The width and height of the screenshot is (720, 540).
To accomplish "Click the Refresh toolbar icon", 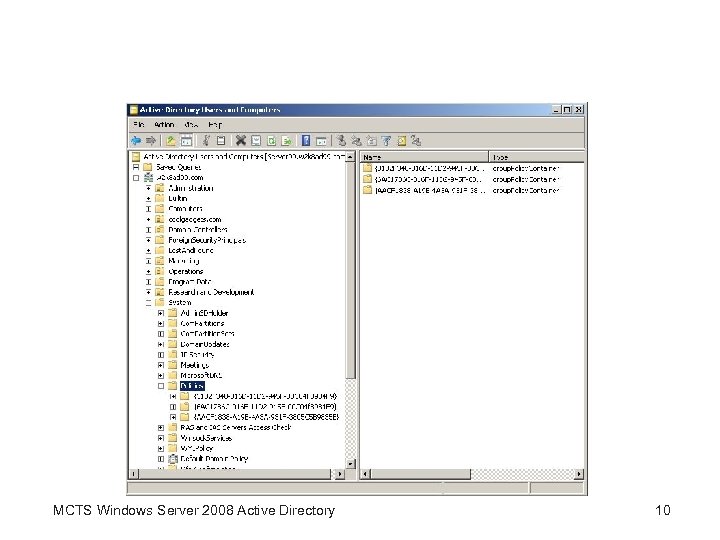I will (x=271, y=141).
